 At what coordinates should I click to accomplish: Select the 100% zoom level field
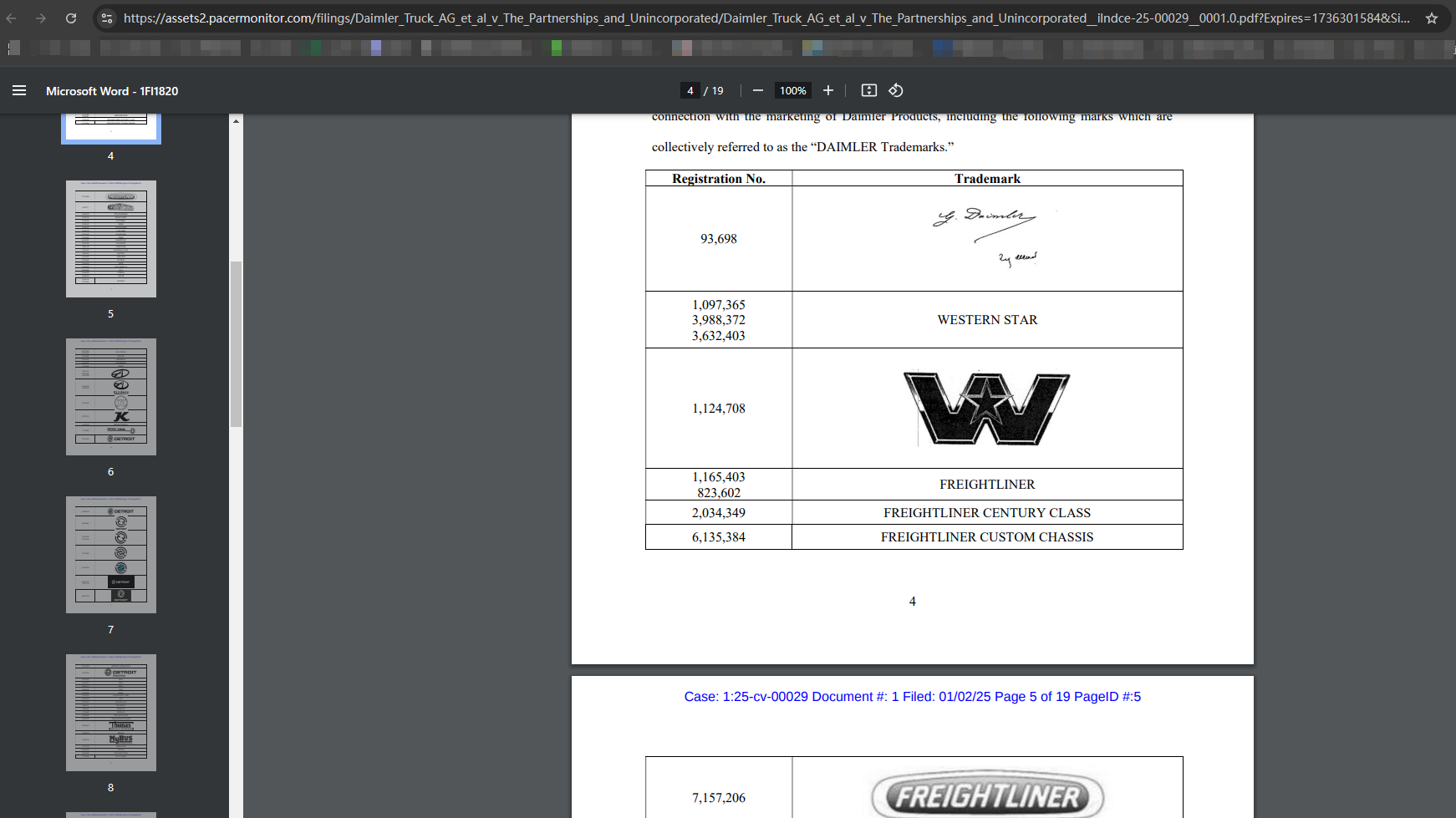click(793, 90)
